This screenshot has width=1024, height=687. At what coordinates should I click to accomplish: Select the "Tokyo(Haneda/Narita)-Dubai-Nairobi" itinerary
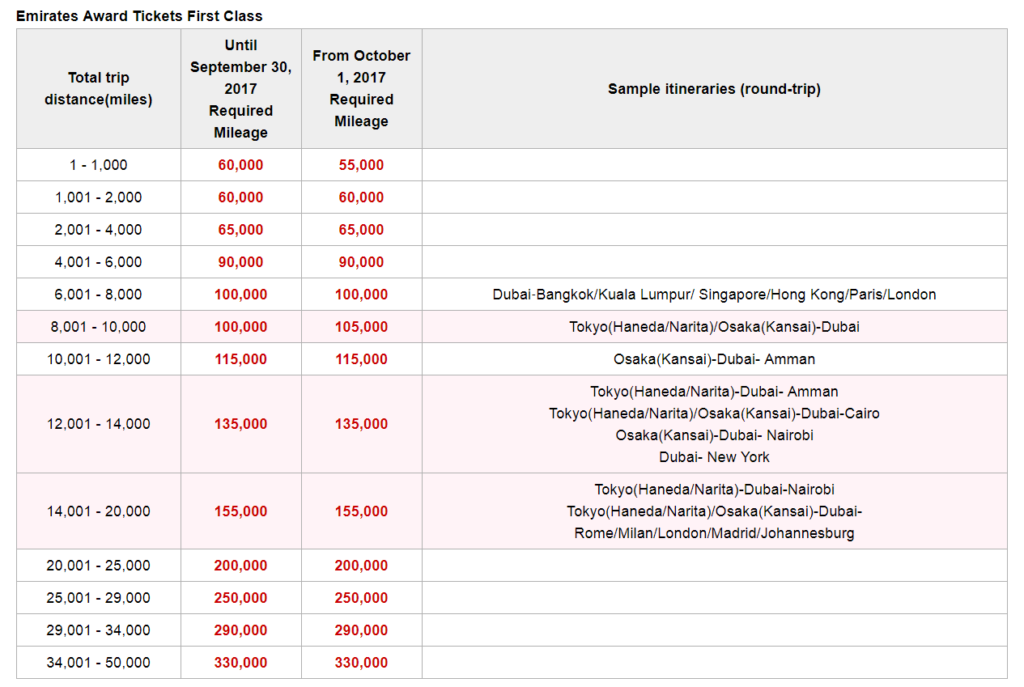point(714,489)
